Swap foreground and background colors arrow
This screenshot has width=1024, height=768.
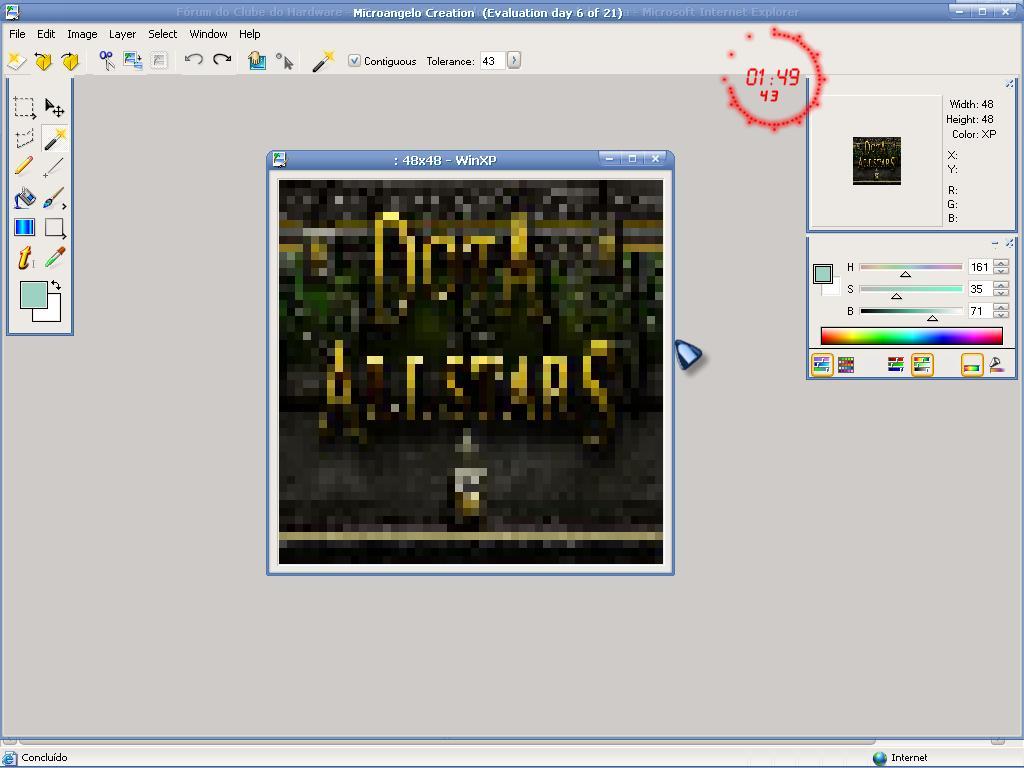[x=56, y=285]
